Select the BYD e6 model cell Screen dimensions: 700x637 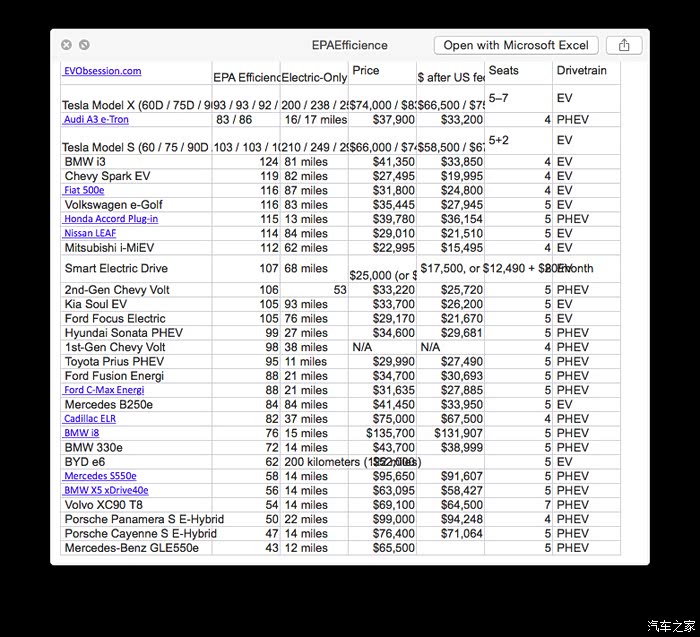[85, 462]
